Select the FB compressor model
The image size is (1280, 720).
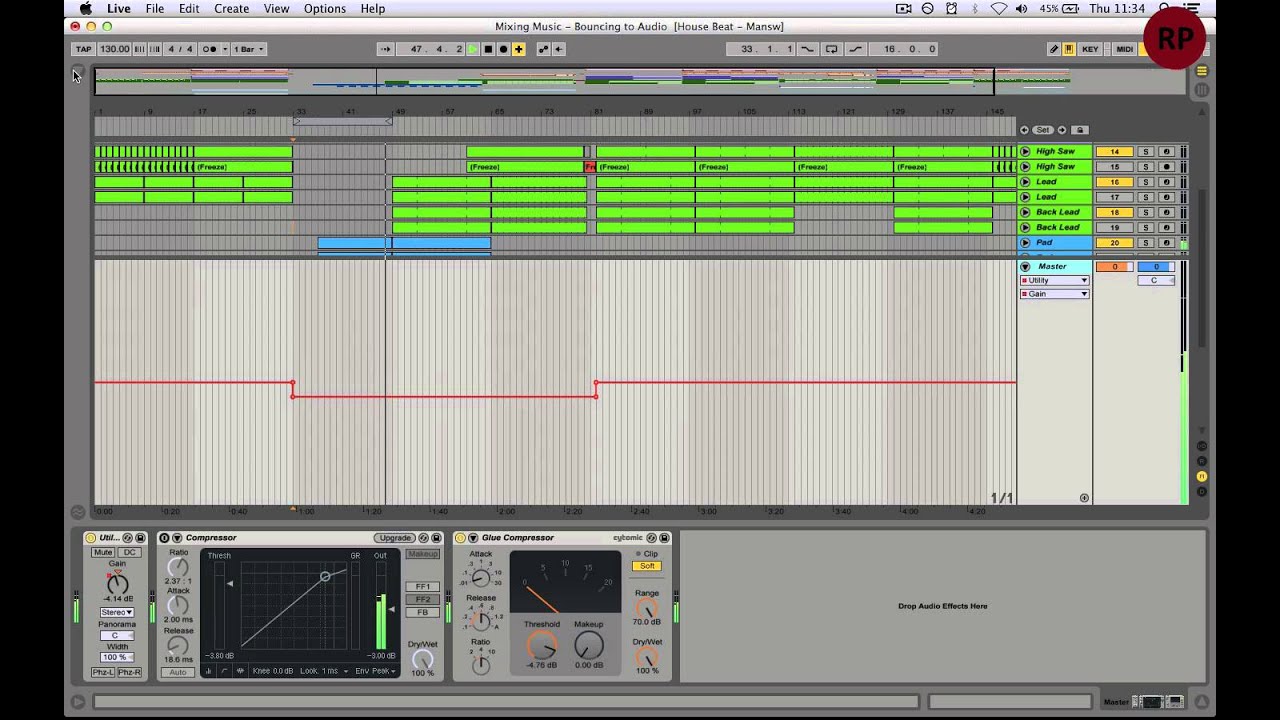click(x=423, y=612)
